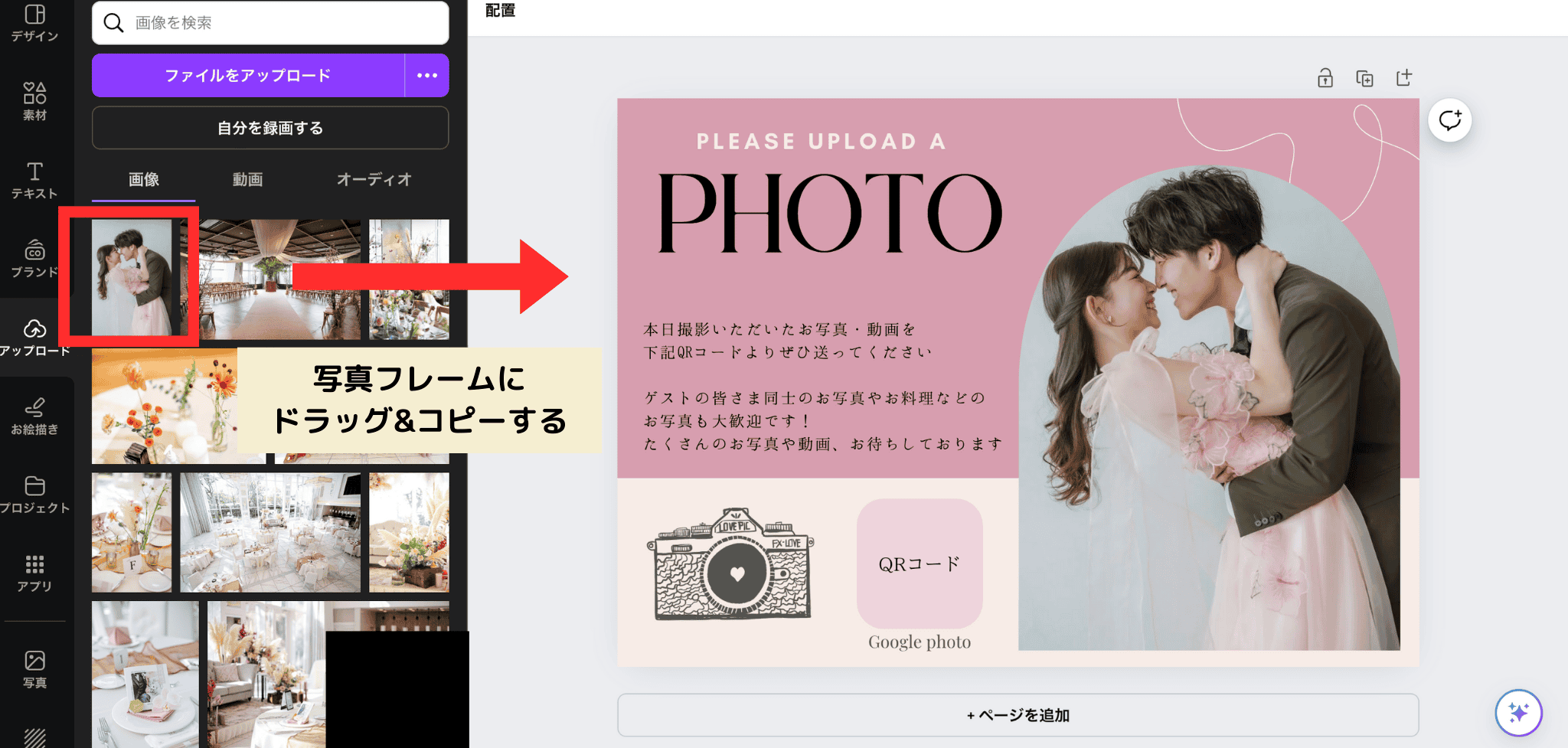Switch to the 動画 (Video) tab
1568x748 pixels.
coord(247,179)
